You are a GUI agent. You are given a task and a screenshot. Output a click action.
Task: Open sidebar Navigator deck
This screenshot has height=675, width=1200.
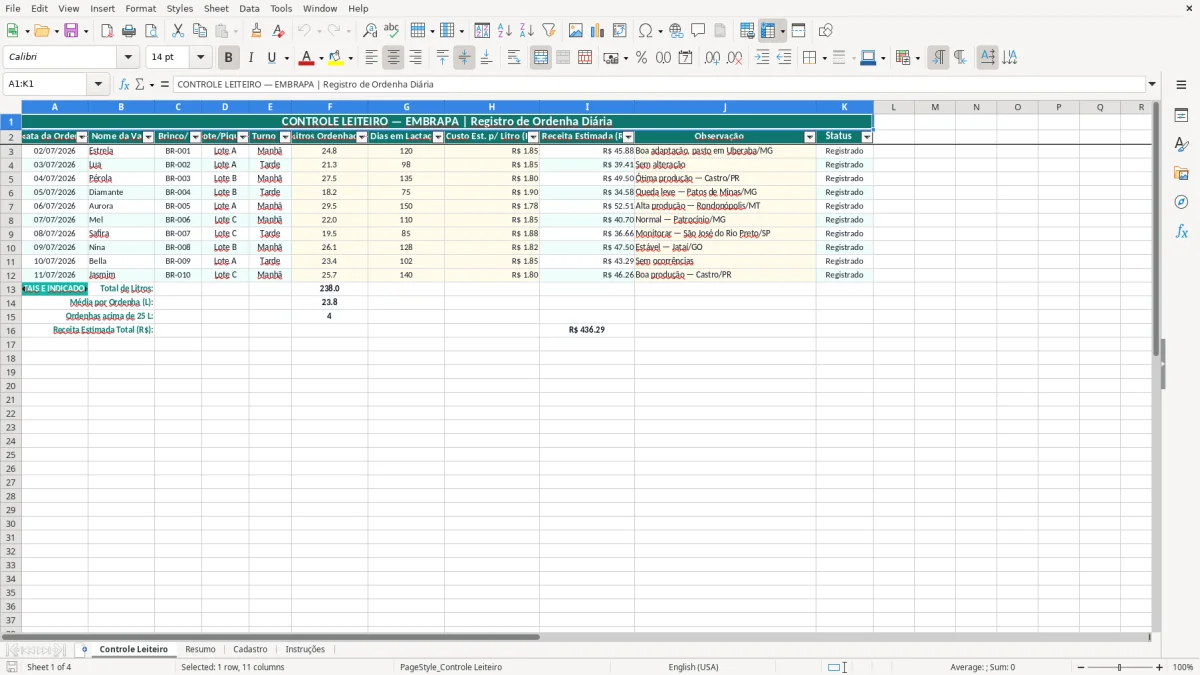pyautogui.click(x=1181, y=203)
